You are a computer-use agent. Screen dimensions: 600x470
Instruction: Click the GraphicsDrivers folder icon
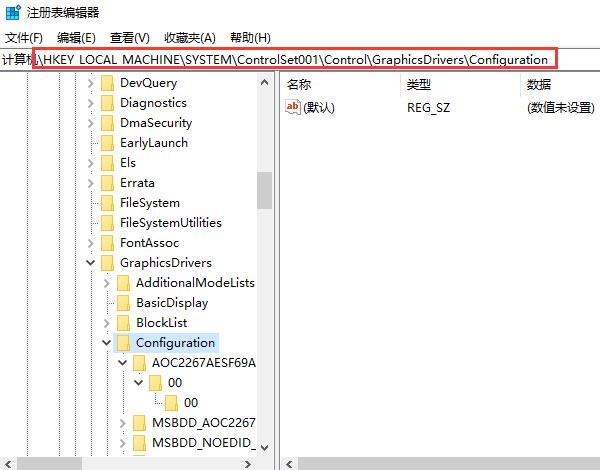tap(108, 263)
